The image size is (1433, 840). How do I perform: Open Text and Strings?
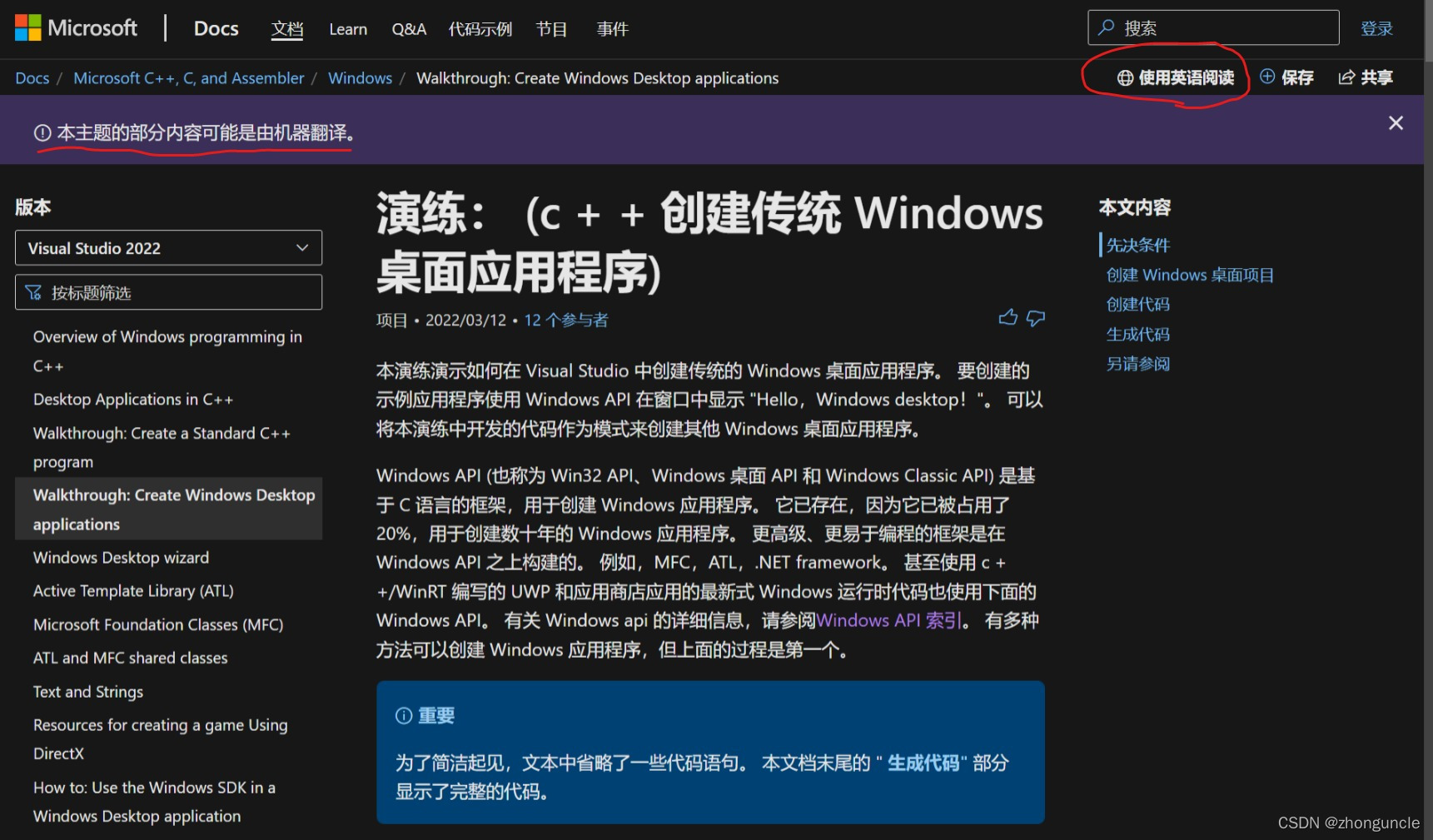point(88,691)
